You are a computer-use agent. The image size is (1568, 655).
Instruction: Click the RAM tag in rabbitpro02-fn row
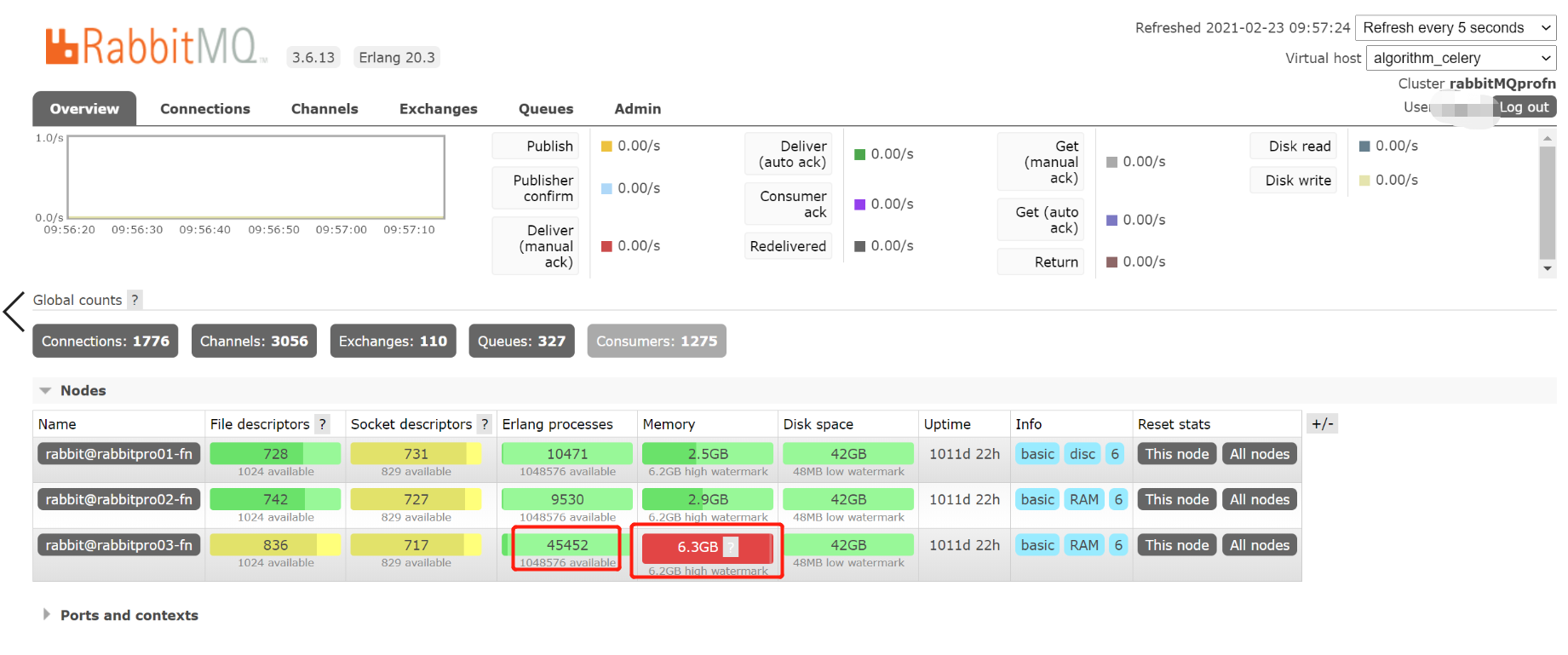tap(1084, 499)
